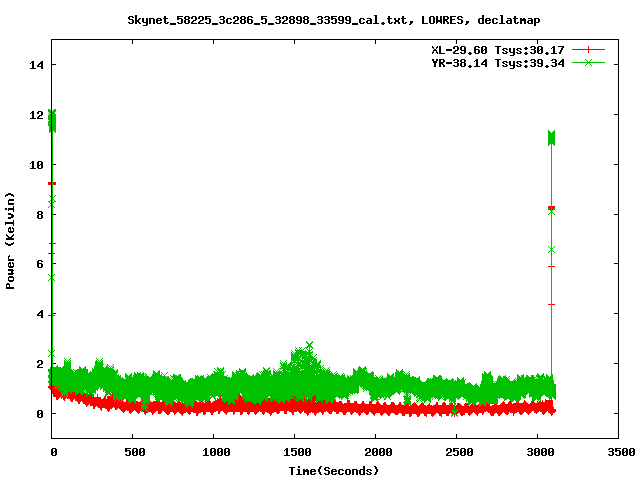
Task: Click y-axis tick label 4
Action: coord(40,314)
